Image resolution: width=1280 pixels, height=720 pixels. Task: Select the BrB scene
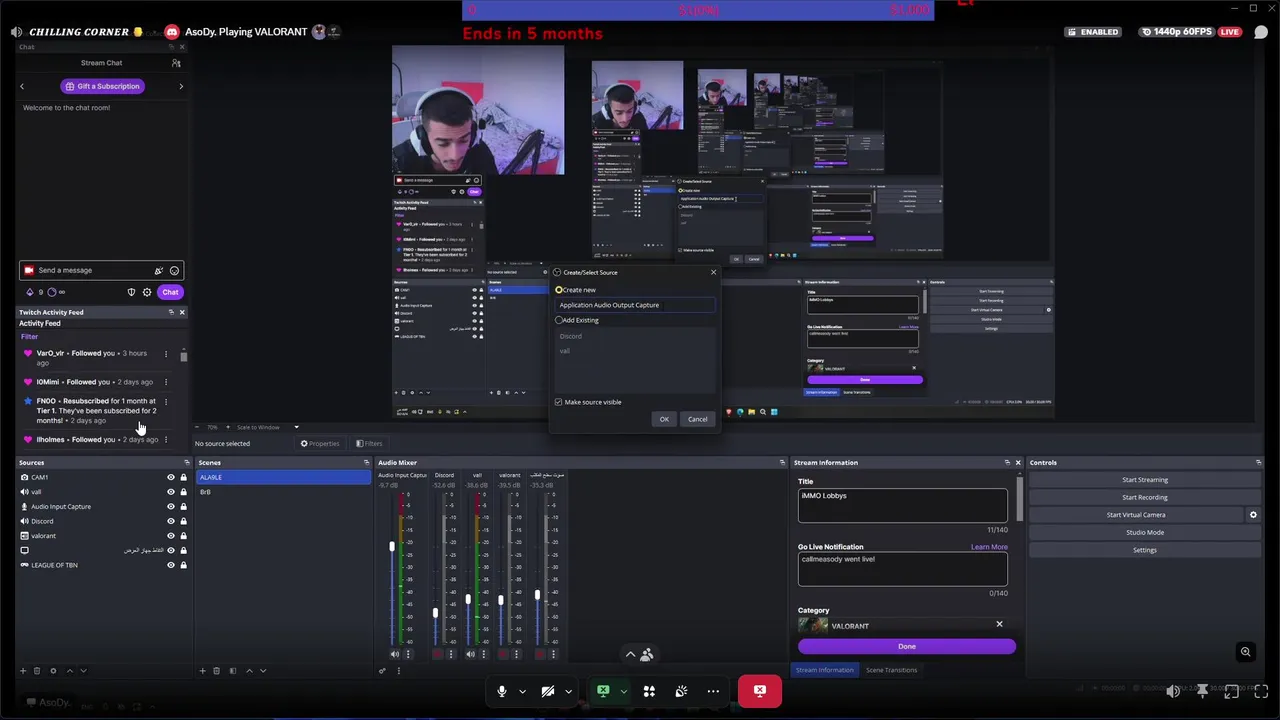point(283,492)
